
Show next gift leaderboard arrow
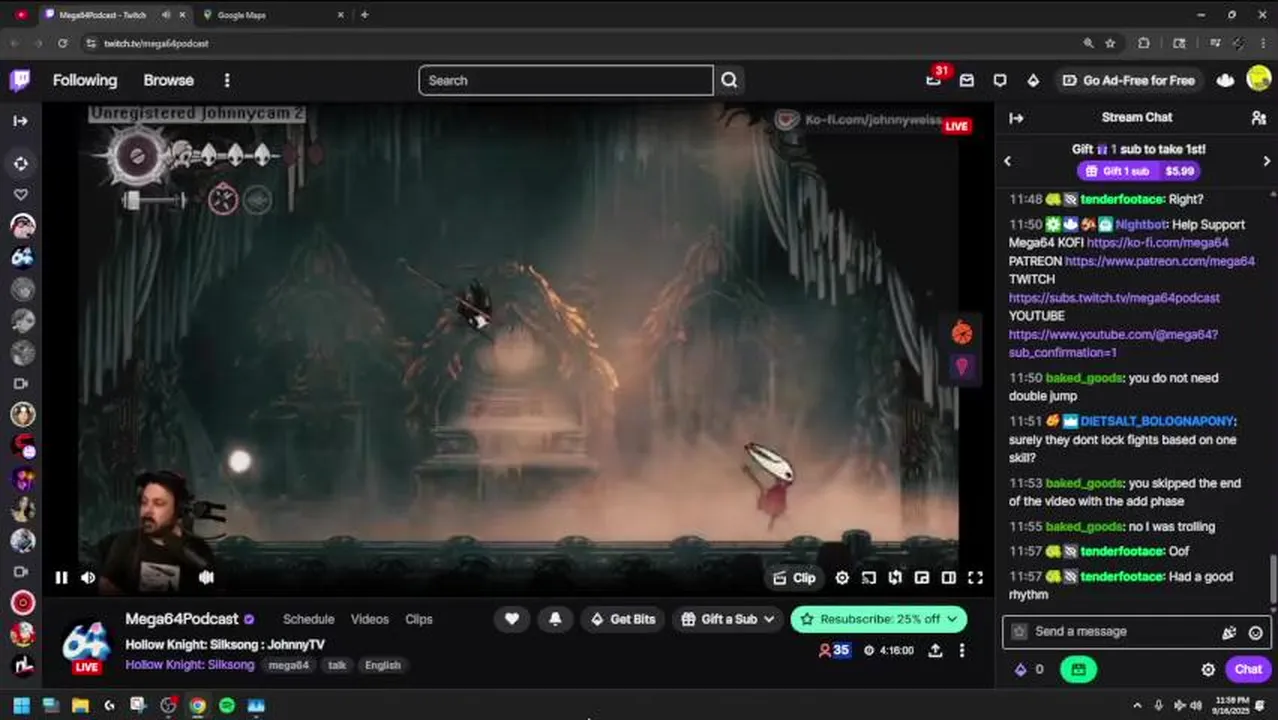click(x=1266, y=161)
